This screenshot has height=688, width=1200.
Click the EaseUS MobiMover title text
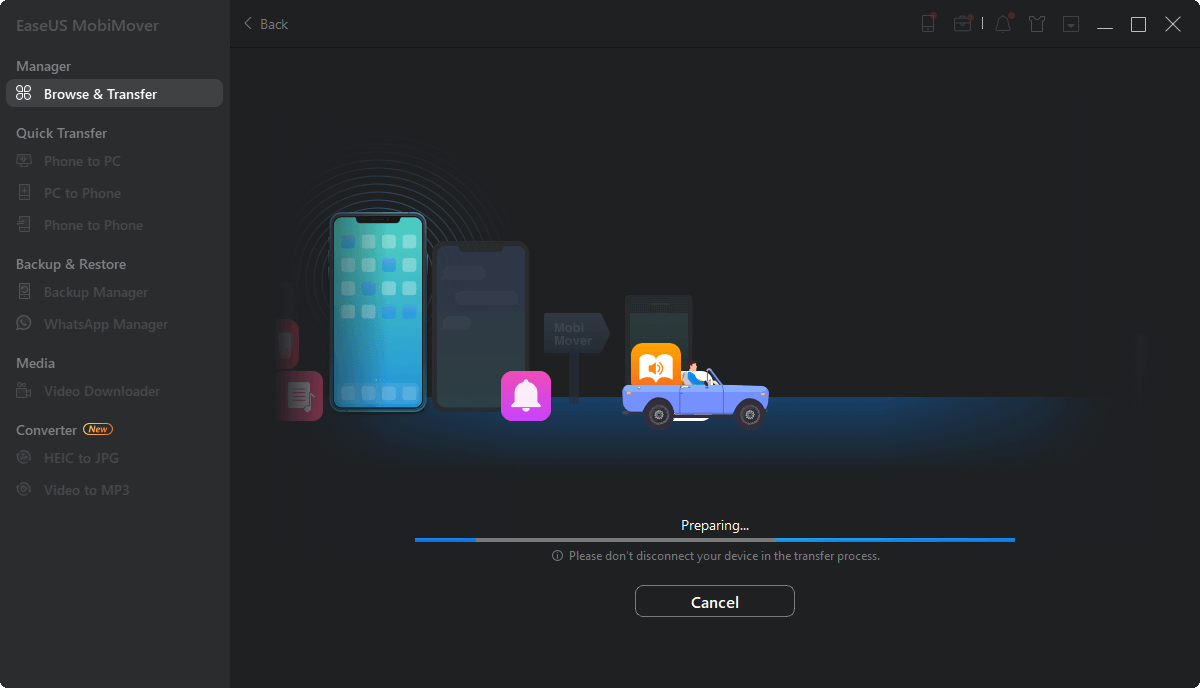(x=87, y=25)
